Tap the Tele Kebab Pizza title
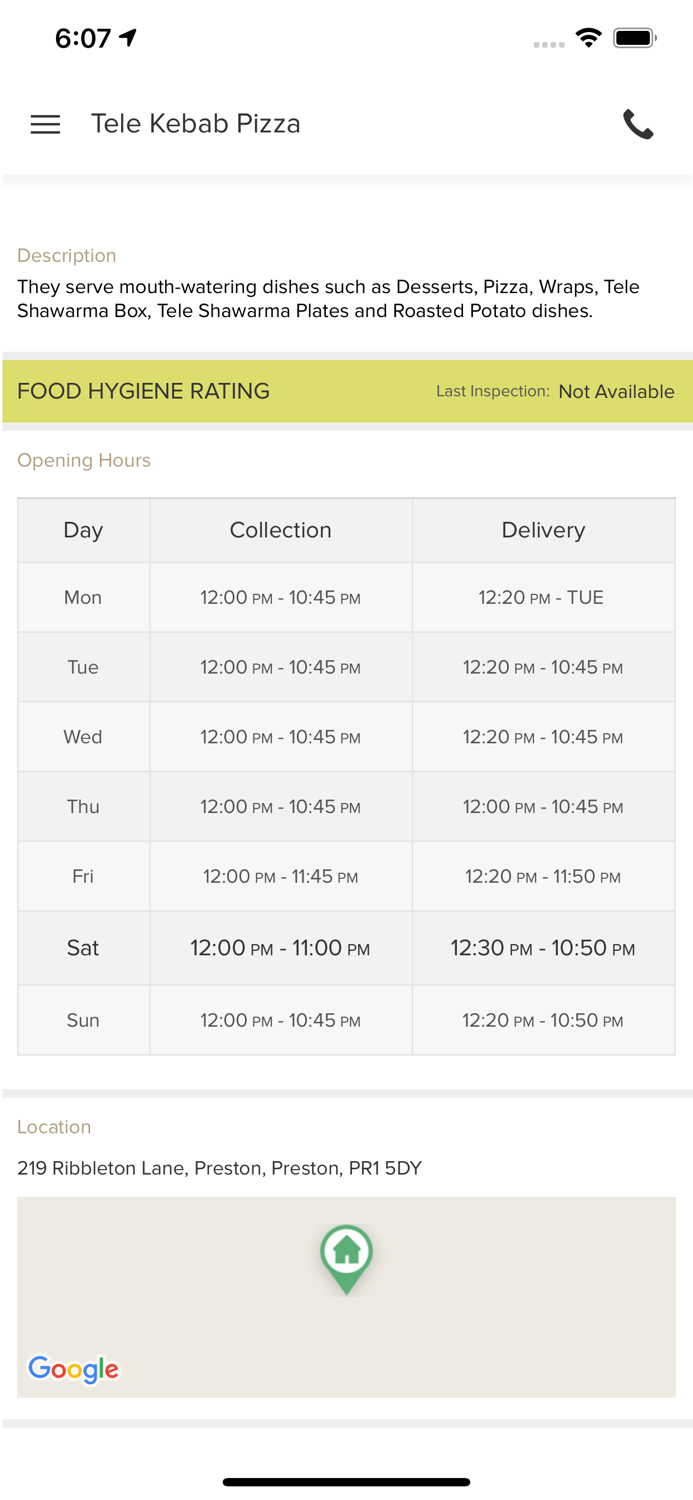Screen dimensions: 693x1500 point(196,124)
